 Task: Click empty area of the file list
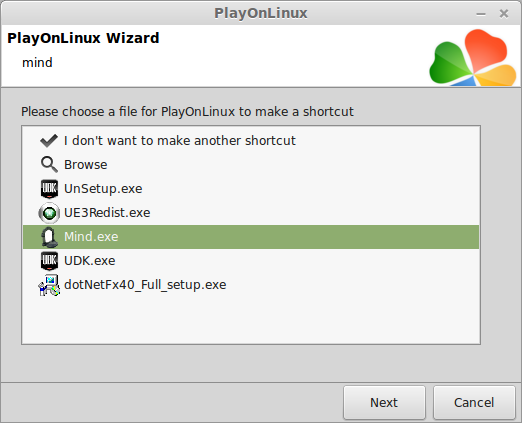click(251, 320)
